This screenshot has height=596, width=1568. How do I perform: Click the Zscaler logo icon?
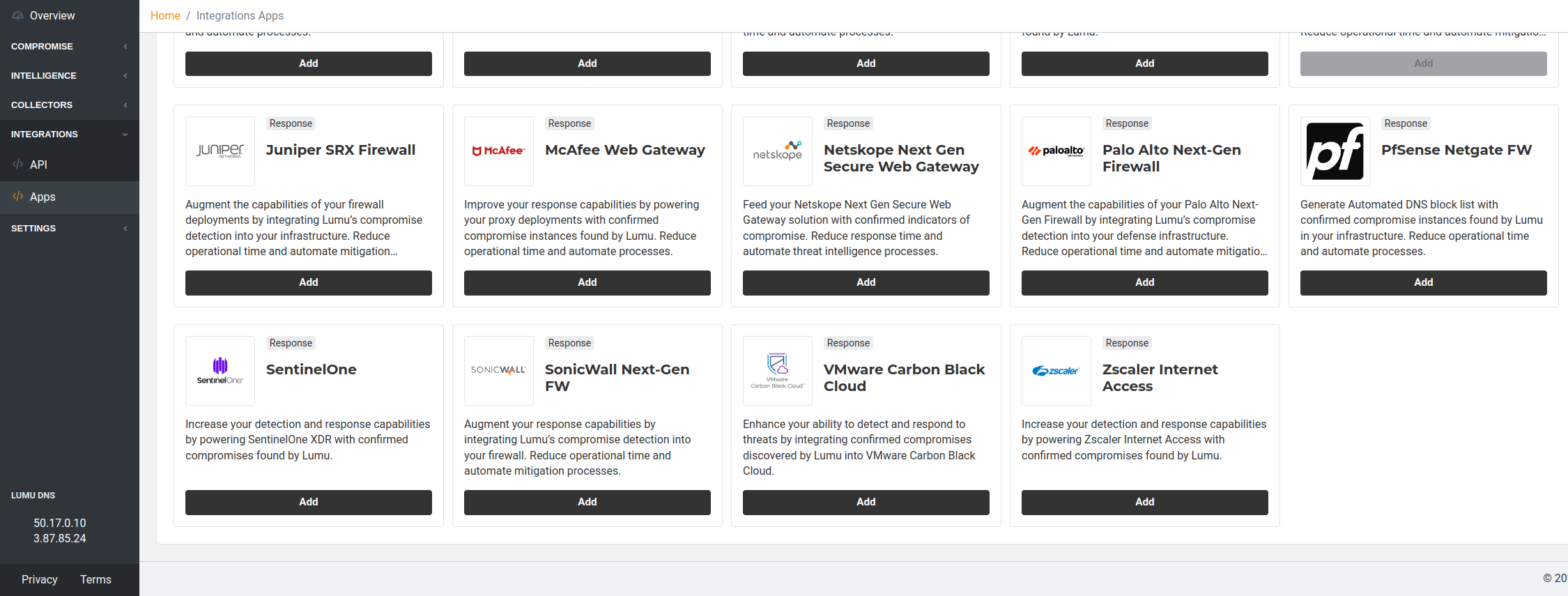tap(1056, 371)
